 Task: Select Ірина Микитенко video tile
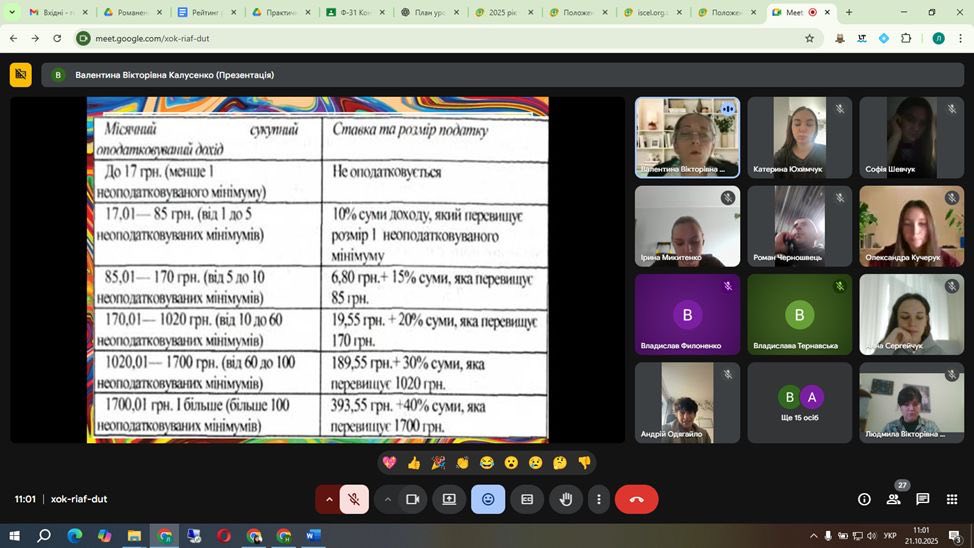click(687, 226)
